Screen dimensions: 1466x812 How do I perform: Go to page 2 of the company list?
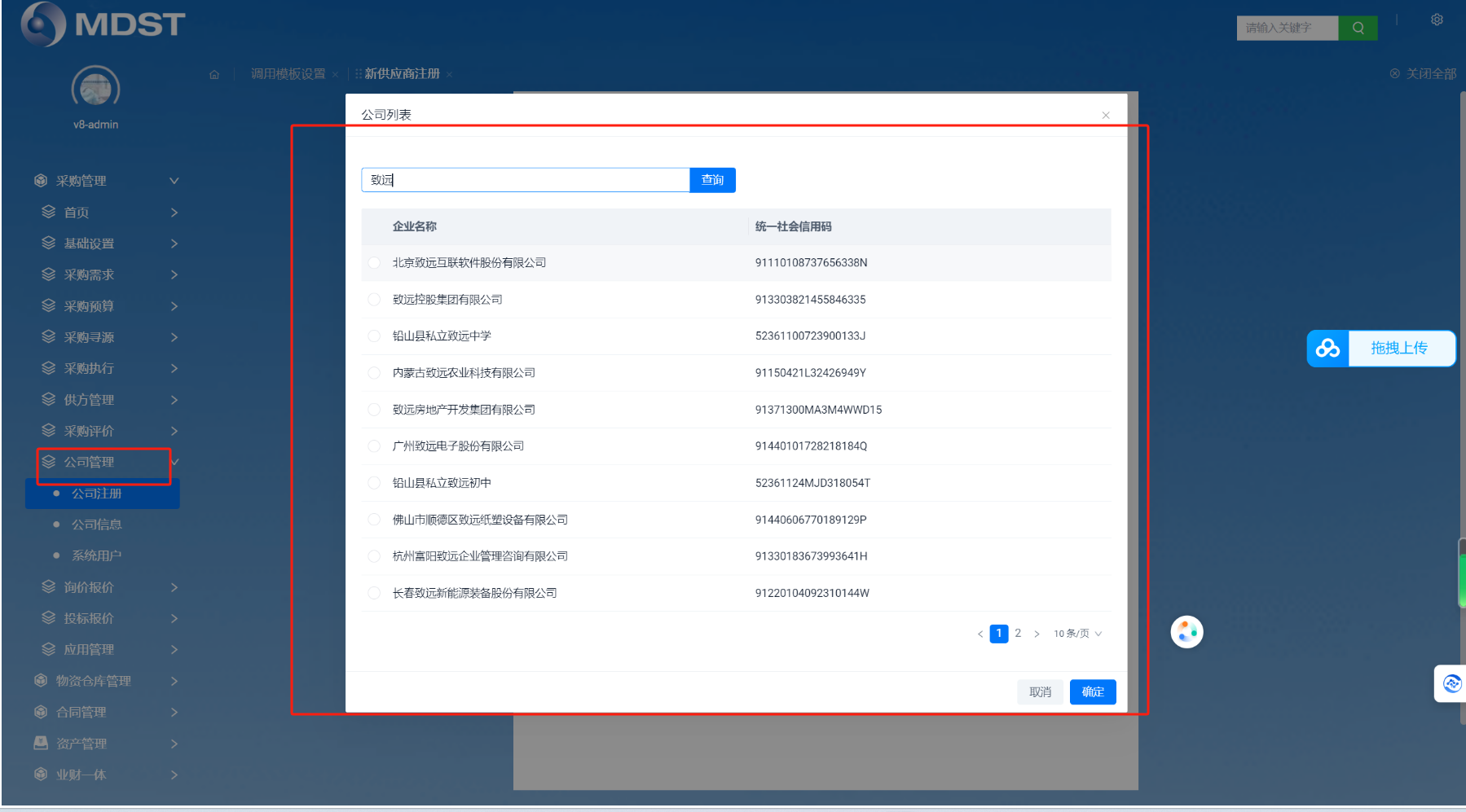[x=1018, y=633]
